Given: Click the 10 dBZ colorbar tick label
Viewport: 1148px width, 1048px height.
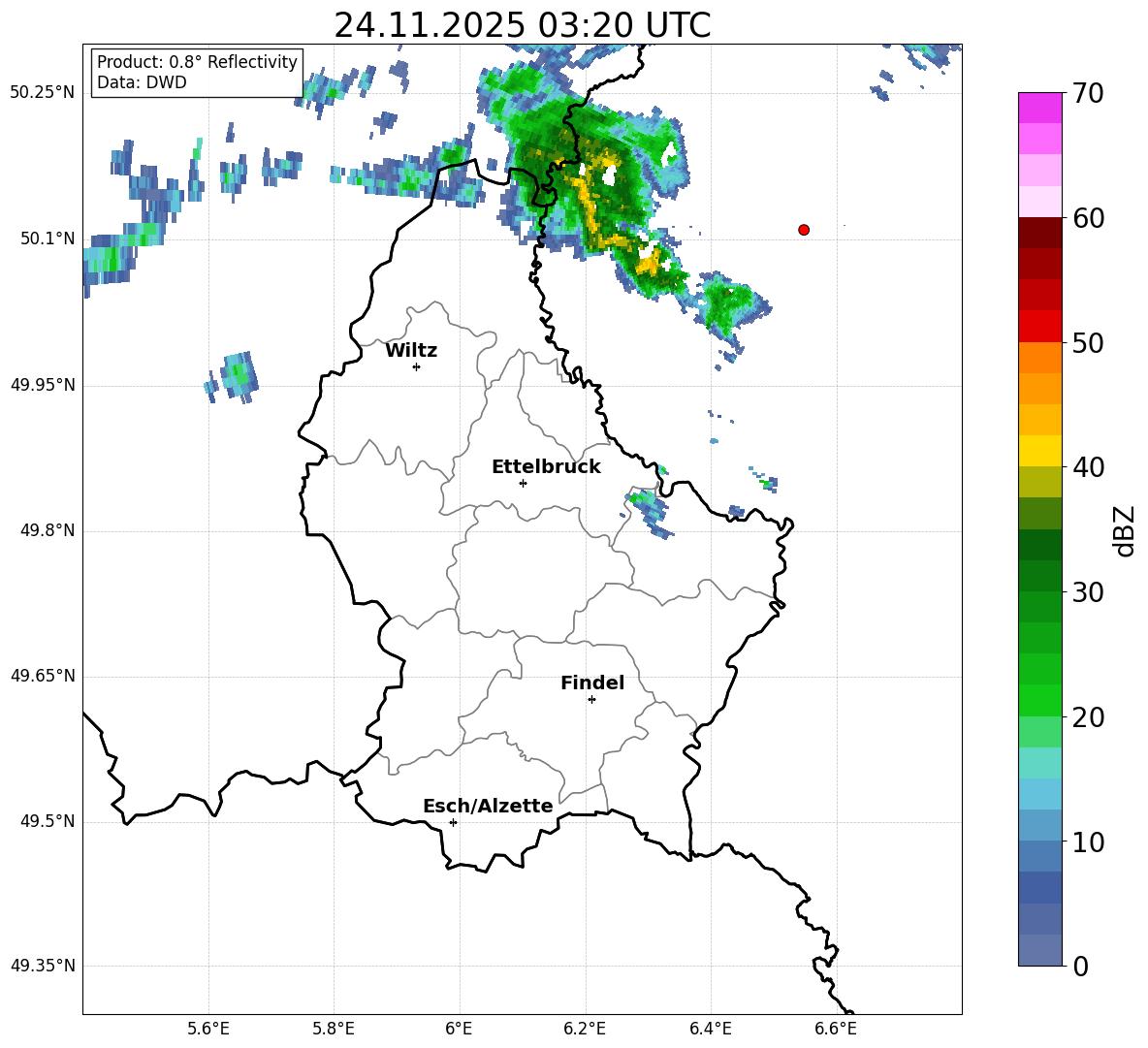Looking at the screenshot, I should [1088, 842].
